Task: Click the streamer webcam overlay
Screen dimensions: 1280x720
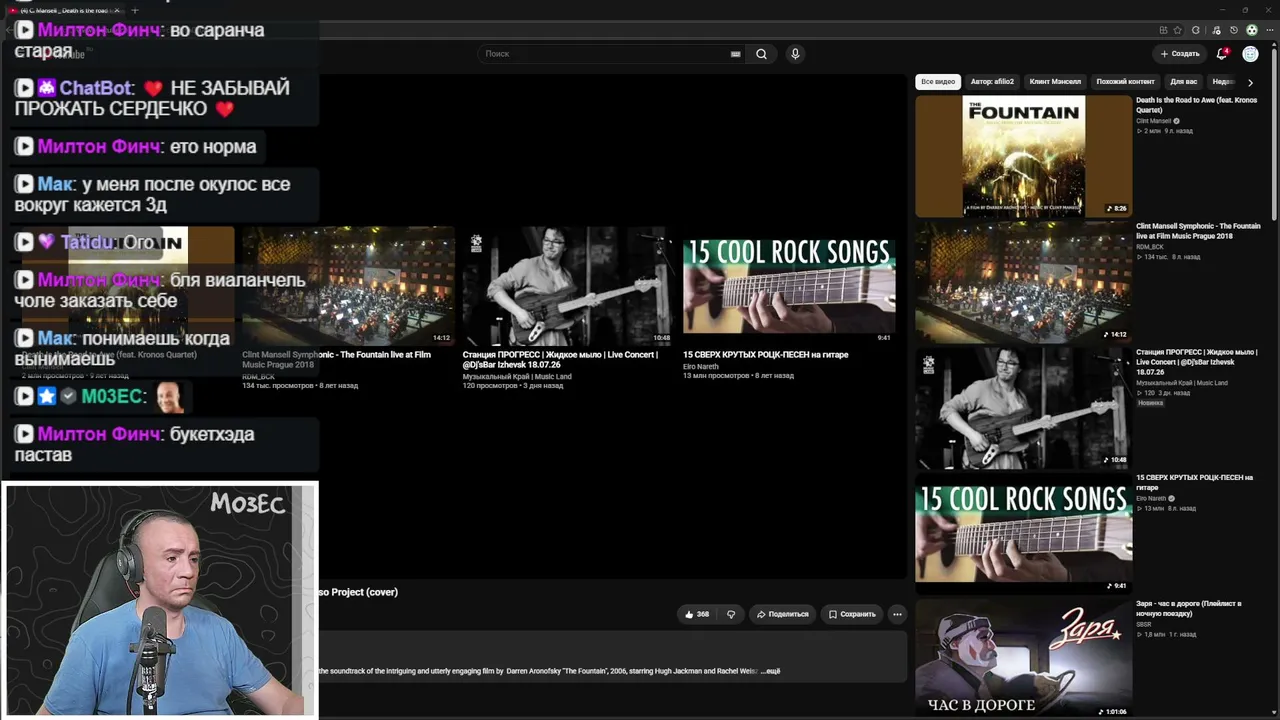Action: pos(160,600)
